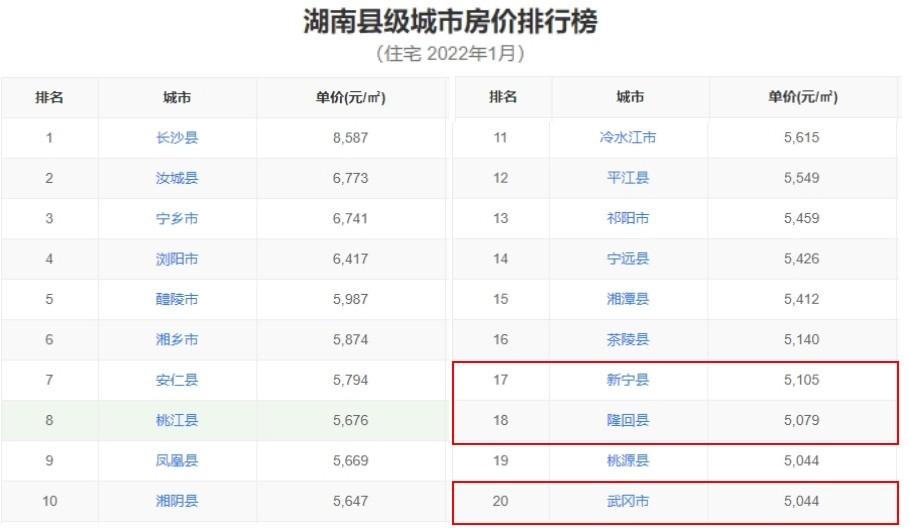Click the price value 5,676
909x532 pixels.
[x=350, y=420]
